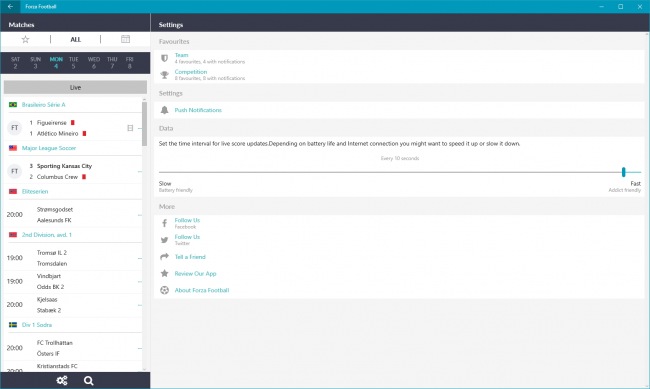
Task: Select the ALL matches tab
Action: (75, 39)
